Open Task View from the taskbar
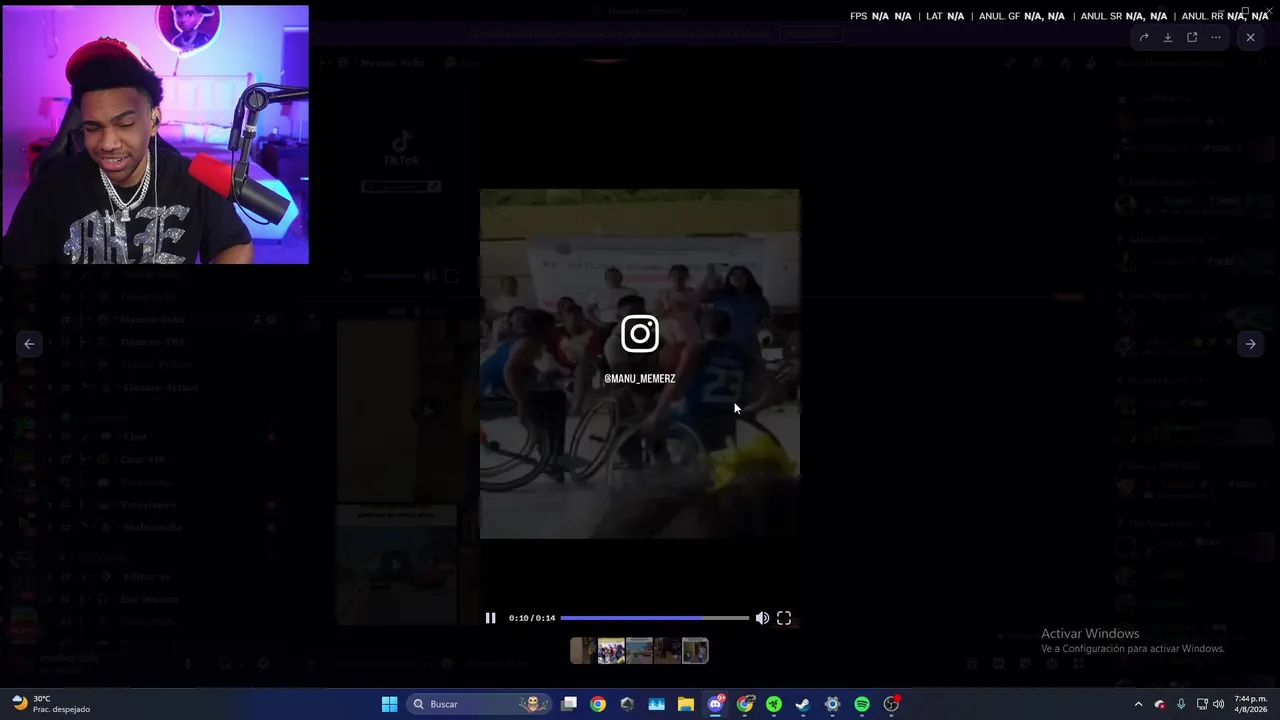The height and width of the screenshot is (720, 1280). [x=569, y=704]
